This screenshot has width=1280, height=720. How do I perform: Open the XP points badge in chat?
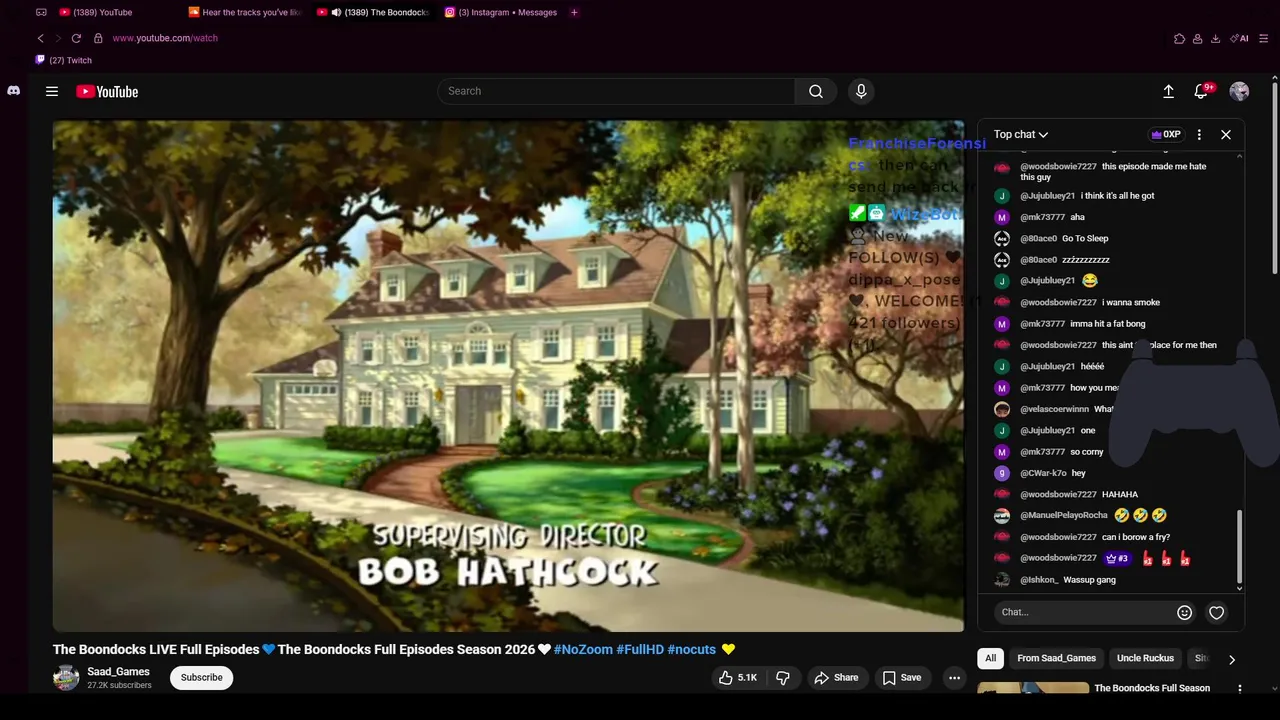point(1166,134)
